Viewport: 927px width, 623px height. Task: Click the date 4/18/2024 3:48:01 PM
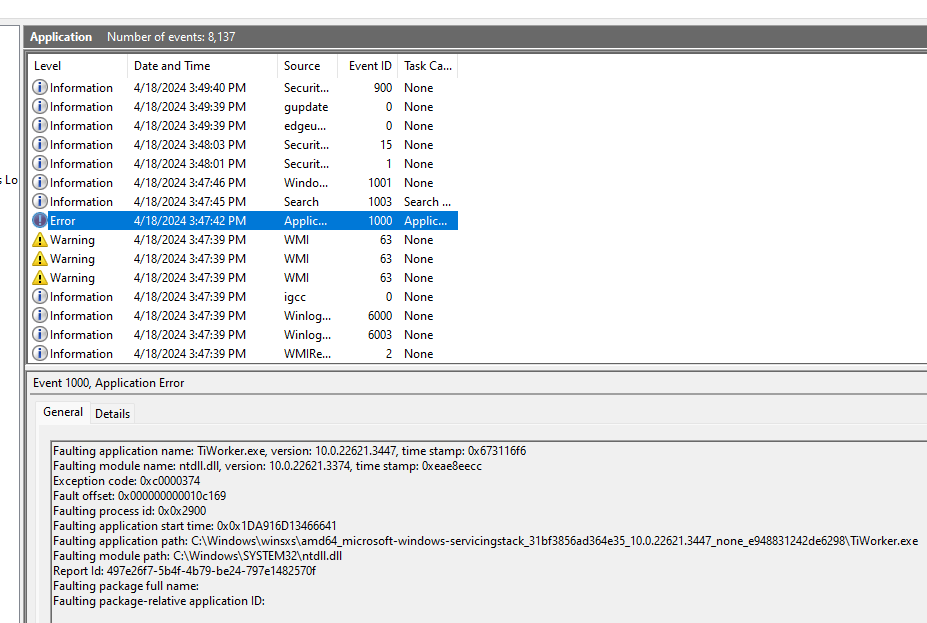190,164
